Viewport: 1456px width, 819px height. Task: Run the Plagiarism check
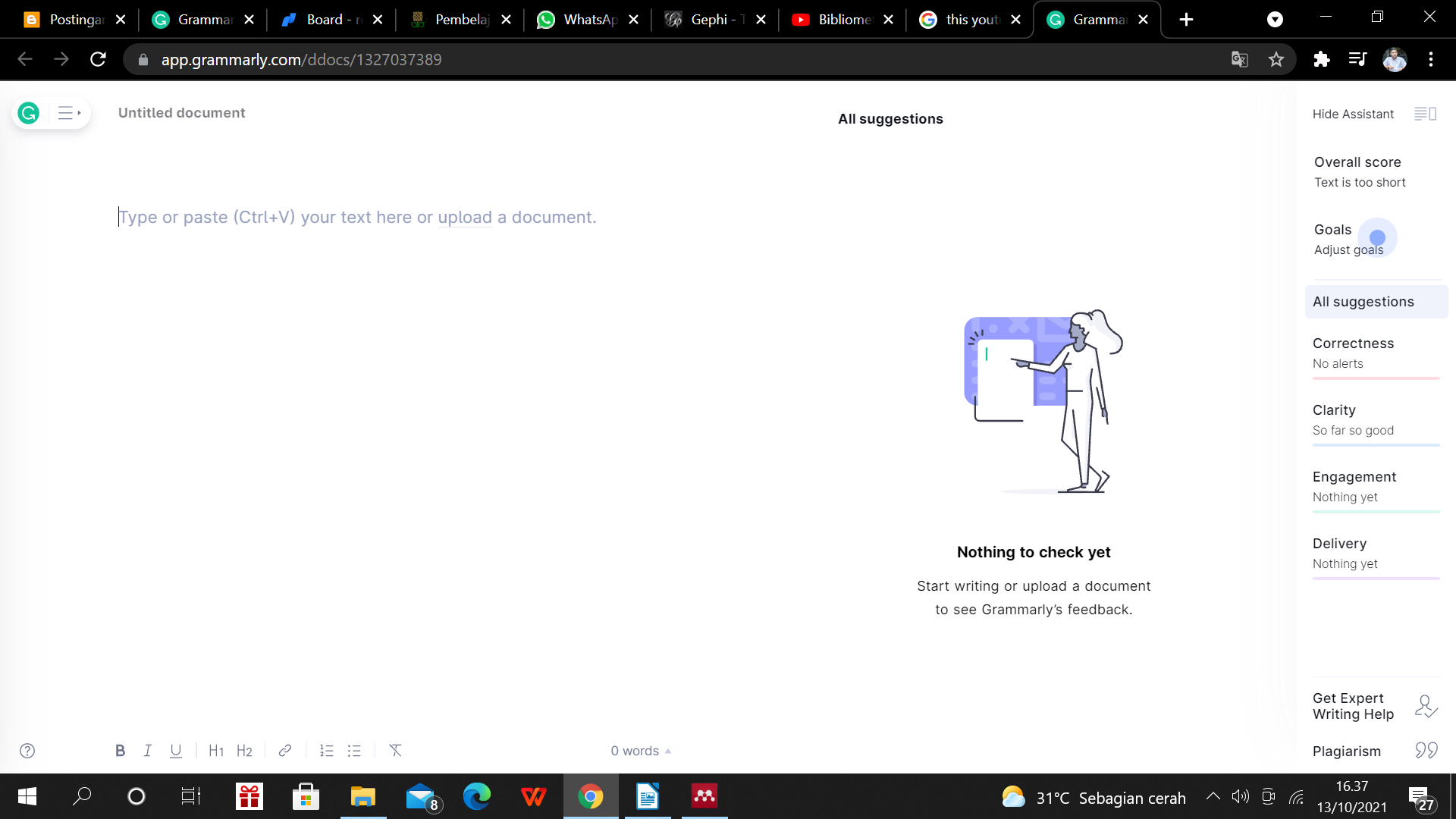[1346, 752]
